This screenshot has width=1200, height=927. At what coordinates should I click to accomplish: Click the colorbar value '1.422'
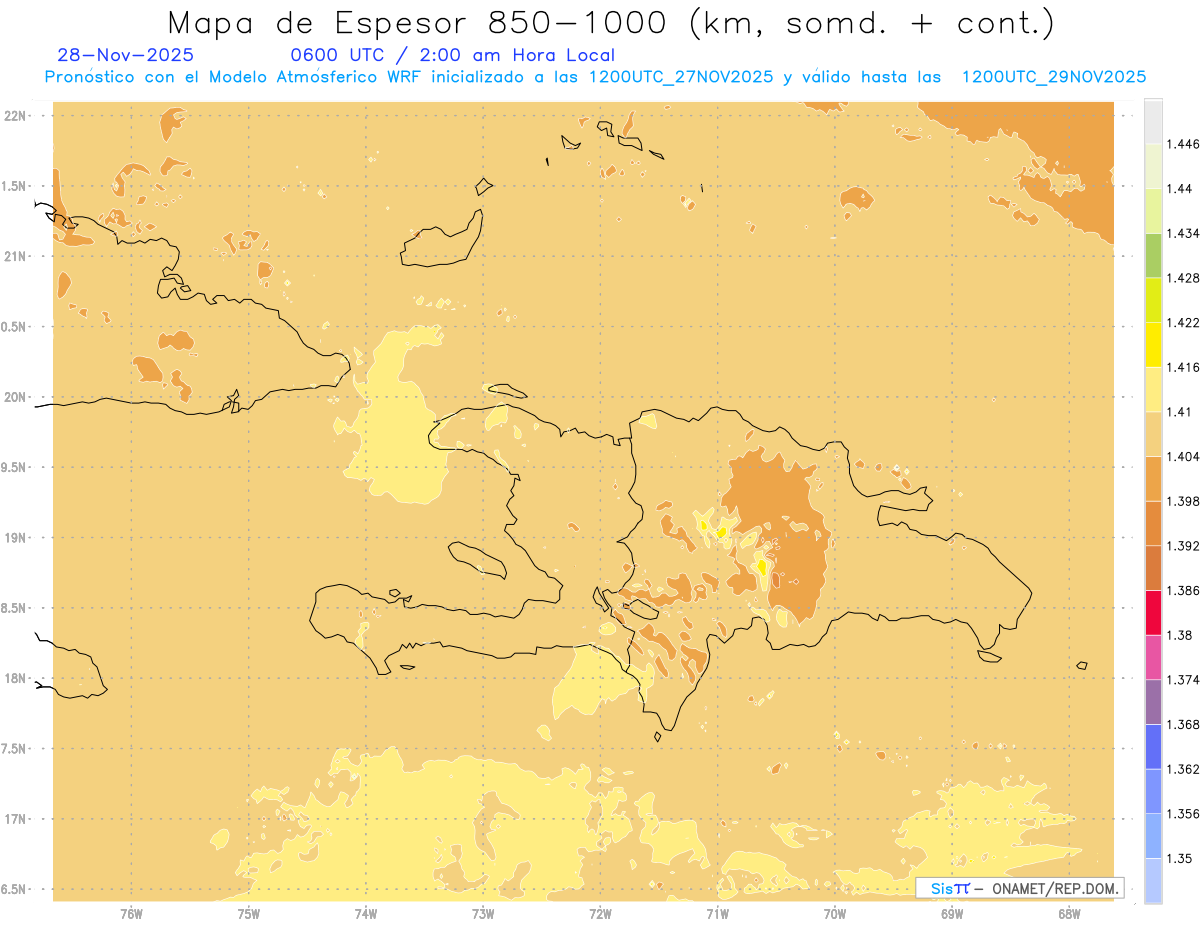click(x=1184, y=322)
